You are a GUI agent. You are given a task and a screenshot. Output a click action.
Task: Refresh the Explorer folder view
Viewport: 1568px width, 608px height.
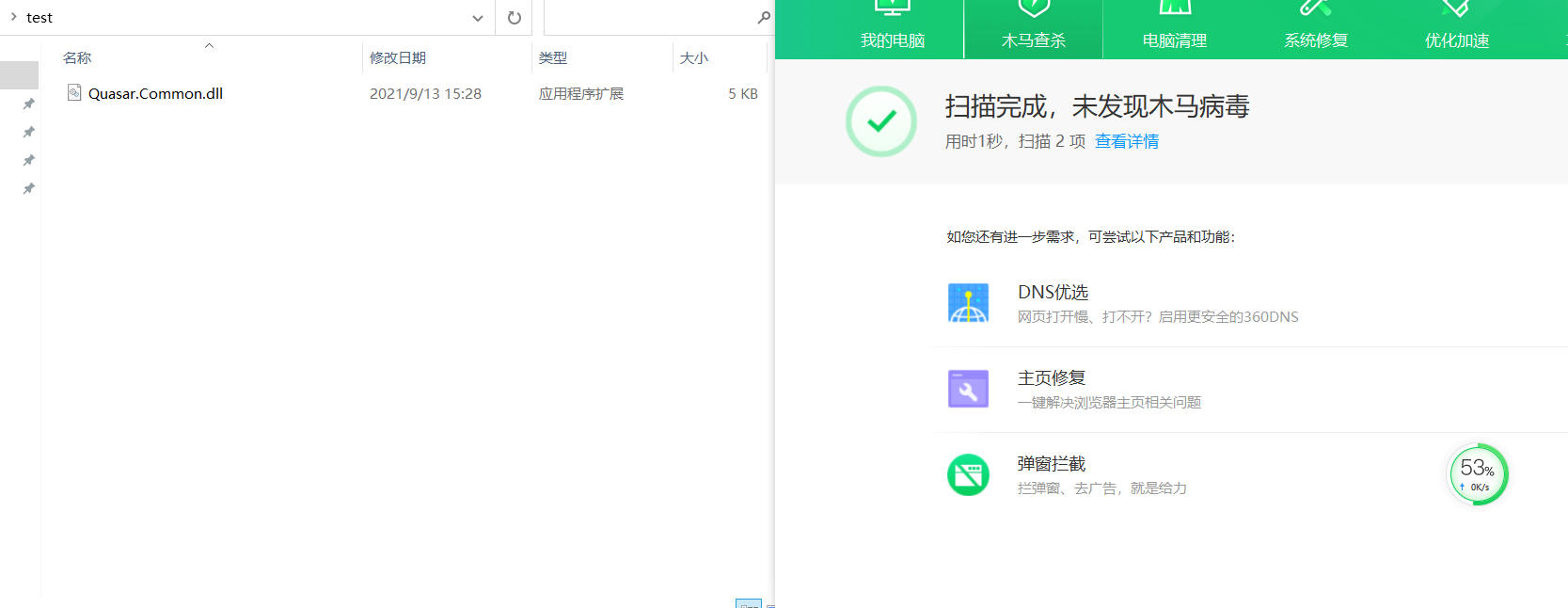click(515, 18)
